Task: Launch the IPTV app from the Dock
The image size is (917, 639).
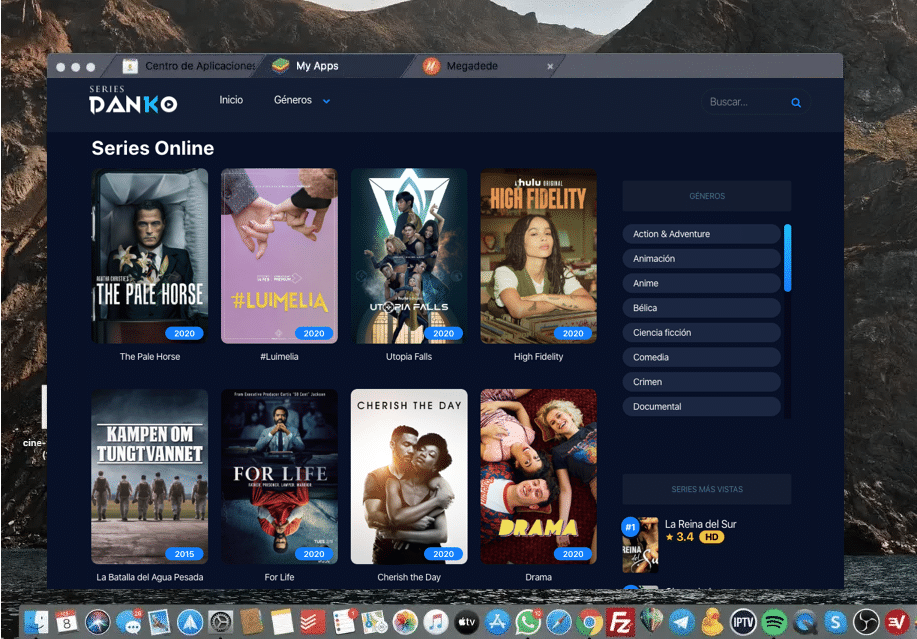Action: tap(741, 620)
